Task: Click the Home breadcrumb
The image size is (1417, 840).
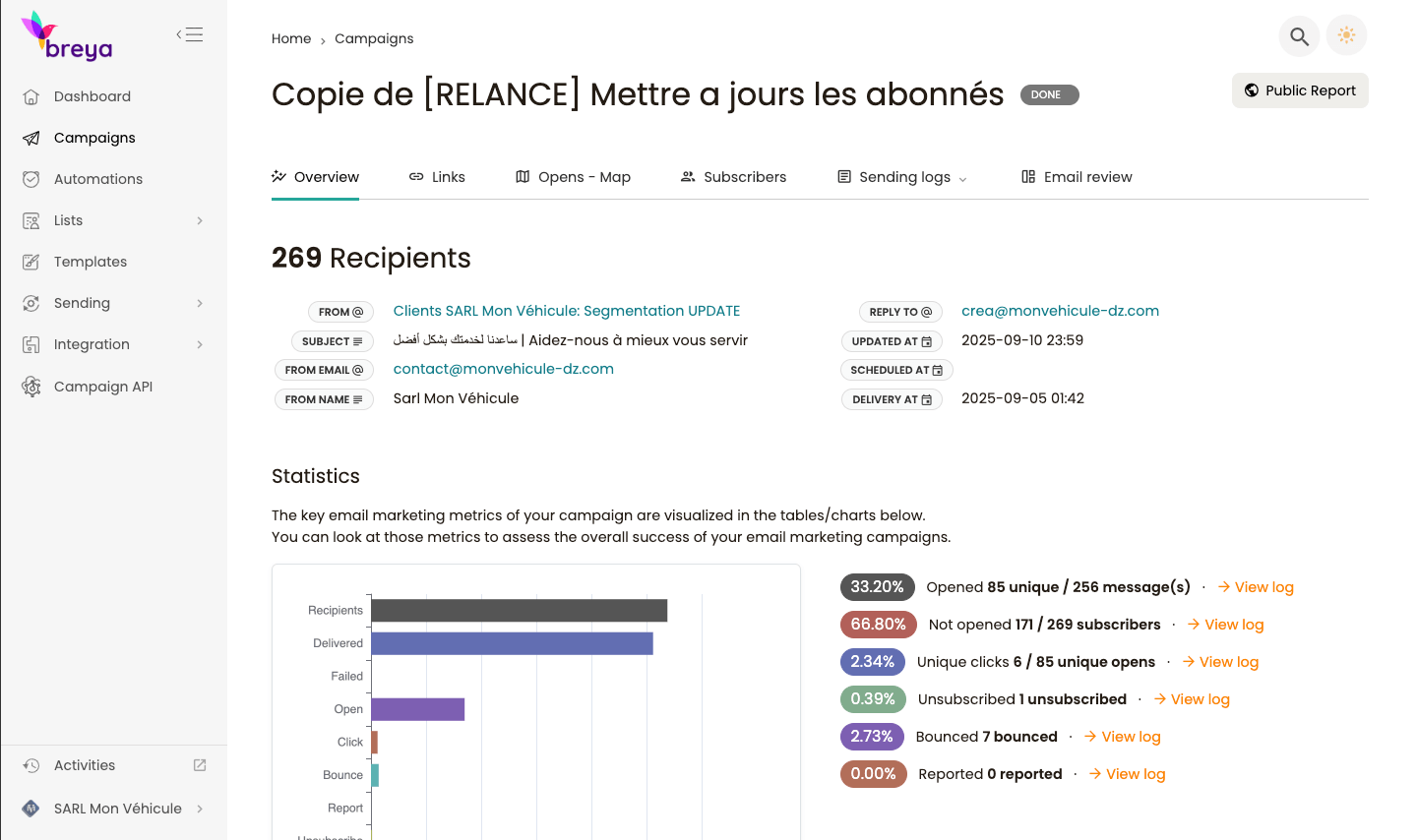Action: coord(291,38)
